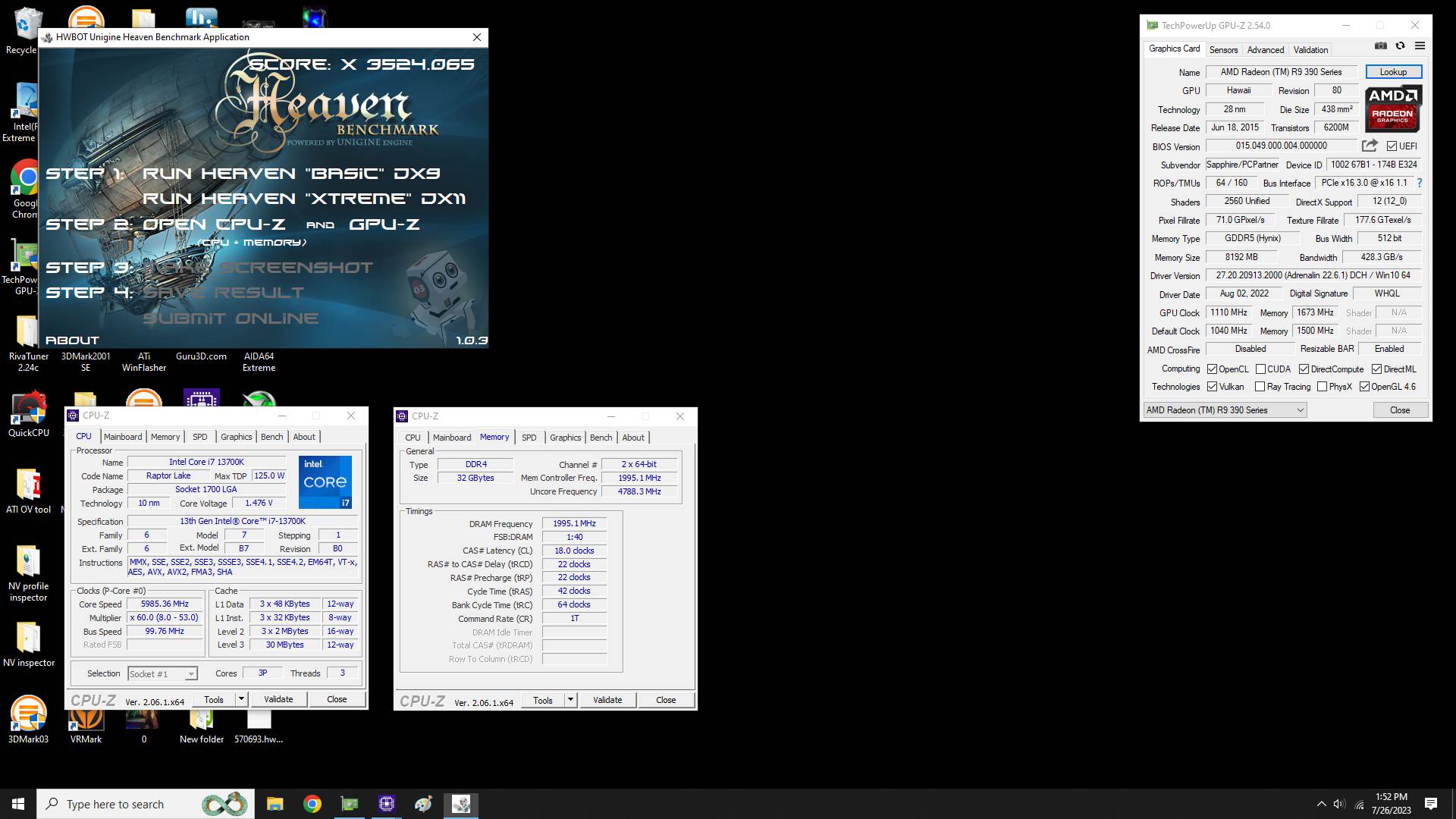Click the Core Speed value field
The height and width of the screenshot is (819, 1456).
165,604
